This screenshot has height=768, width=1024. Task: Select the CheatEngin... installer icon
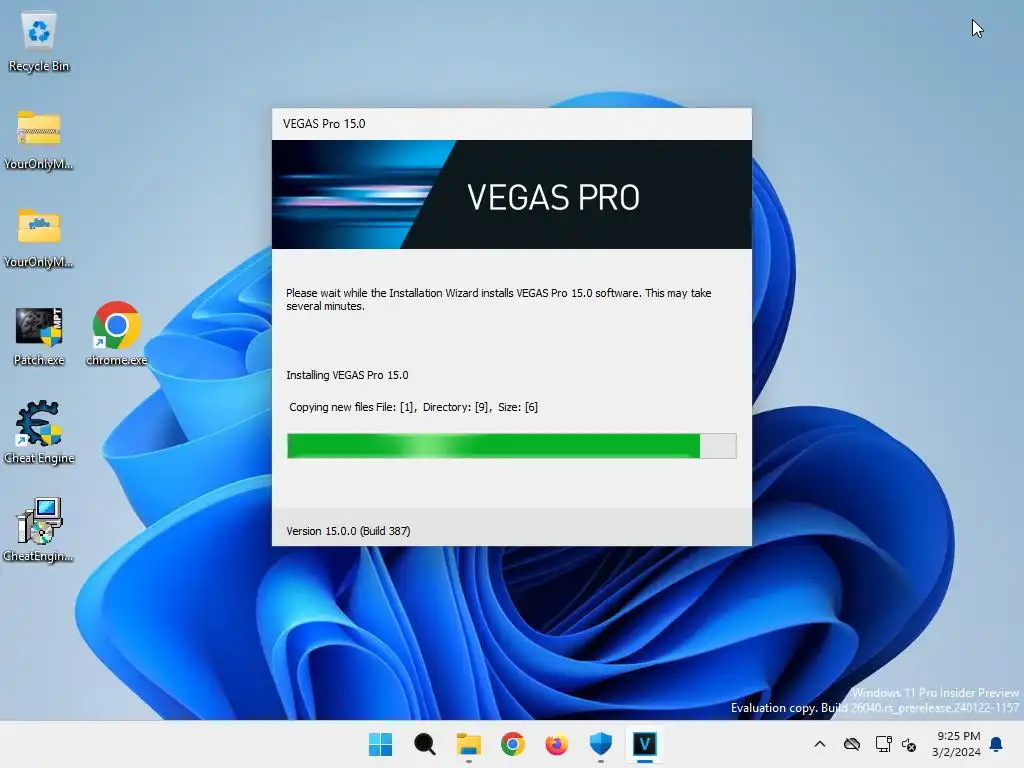(39, 530)
